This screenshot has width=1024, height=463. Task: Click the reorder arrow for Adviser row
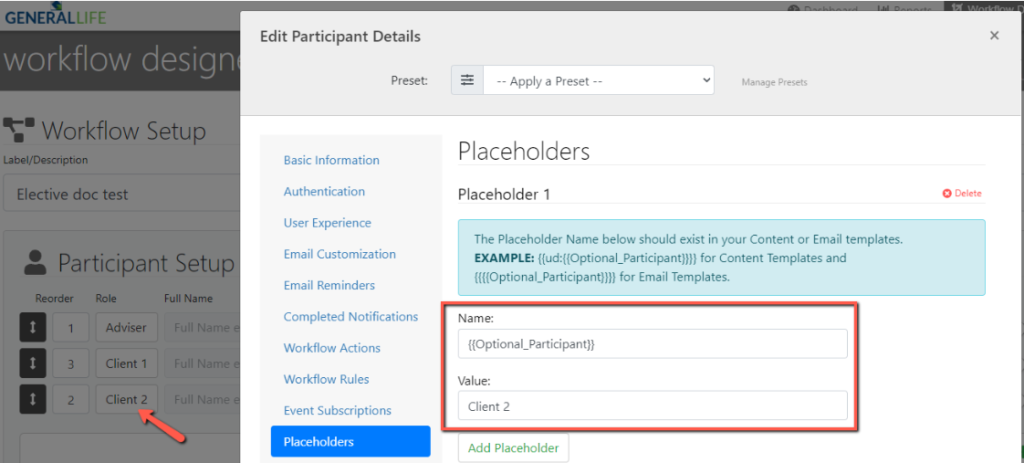pos(32,328)
